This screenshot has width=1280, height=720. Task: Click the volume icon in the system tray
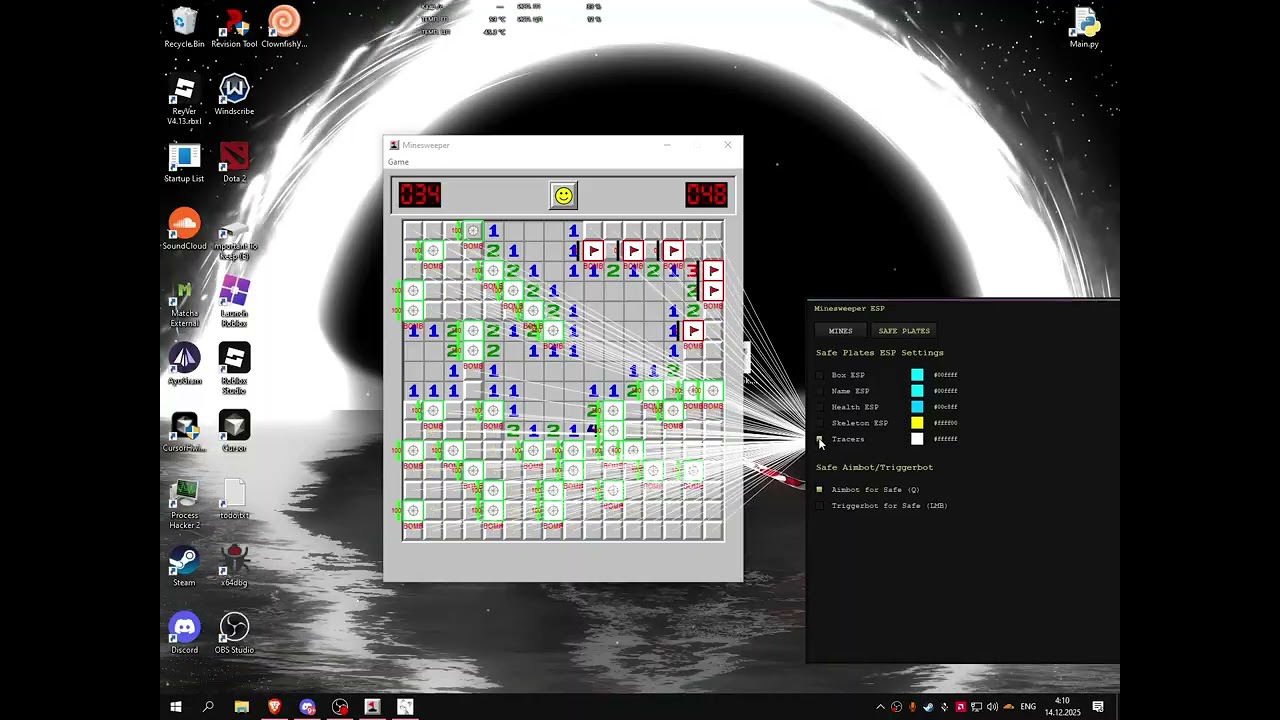(992, 707)
